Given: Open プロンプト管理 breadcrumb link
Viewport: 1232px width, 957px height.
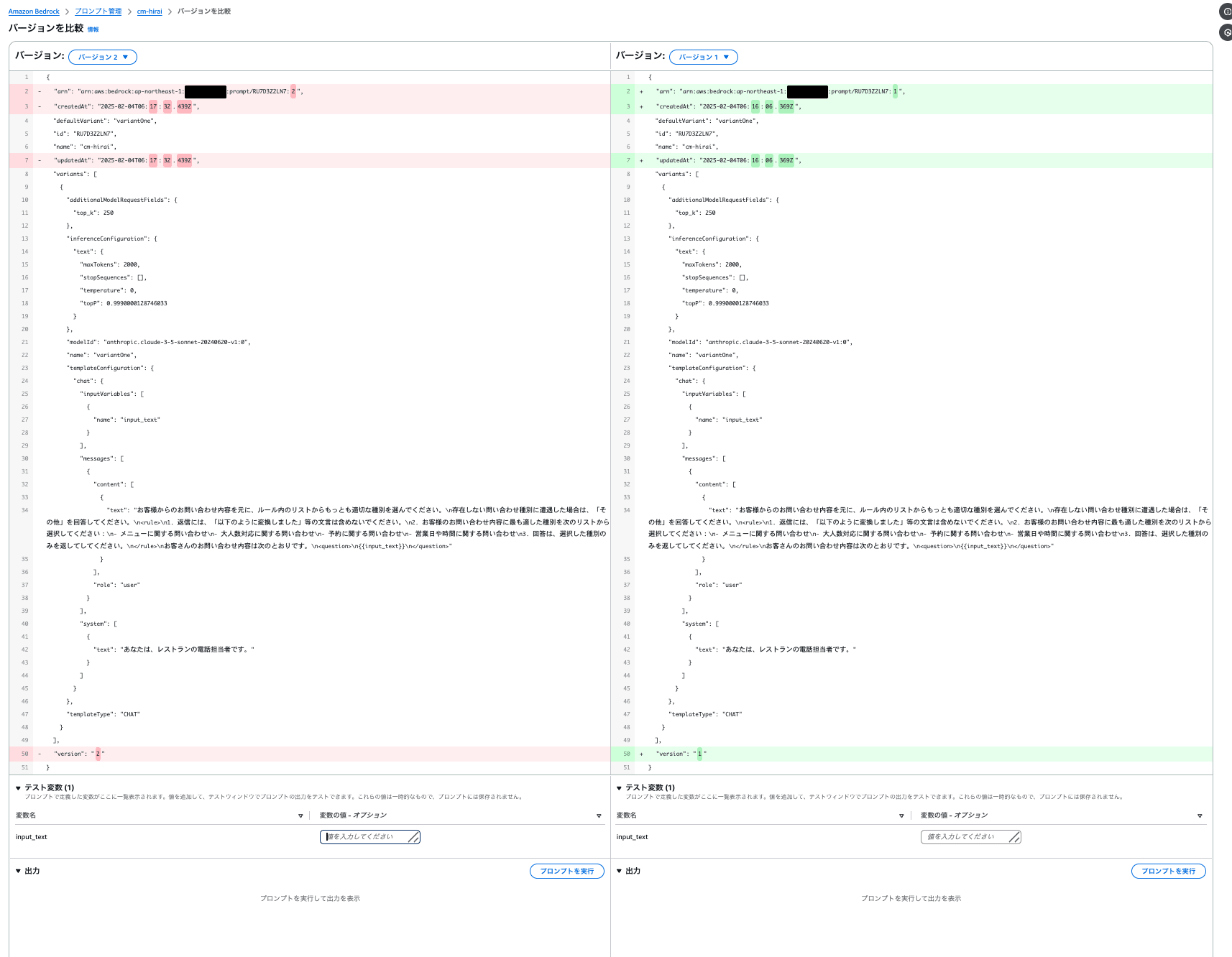Looking at the screenshot, I should [x=98, y=11].
